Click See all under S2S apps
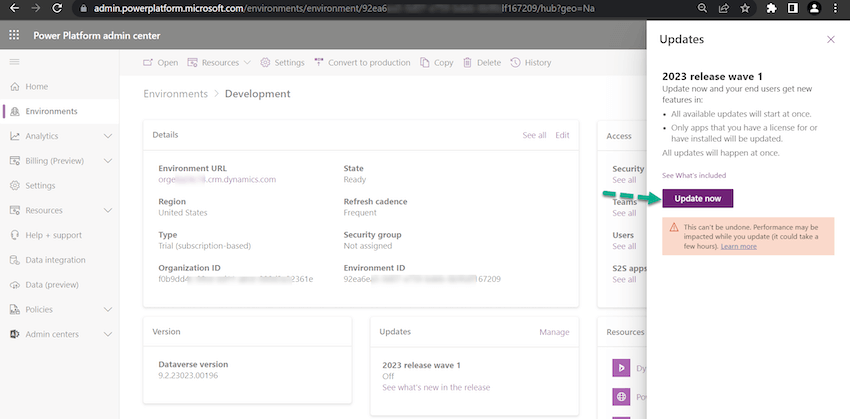Image resolution: width=850 pixels, height=419 pixels. (624, 280)
